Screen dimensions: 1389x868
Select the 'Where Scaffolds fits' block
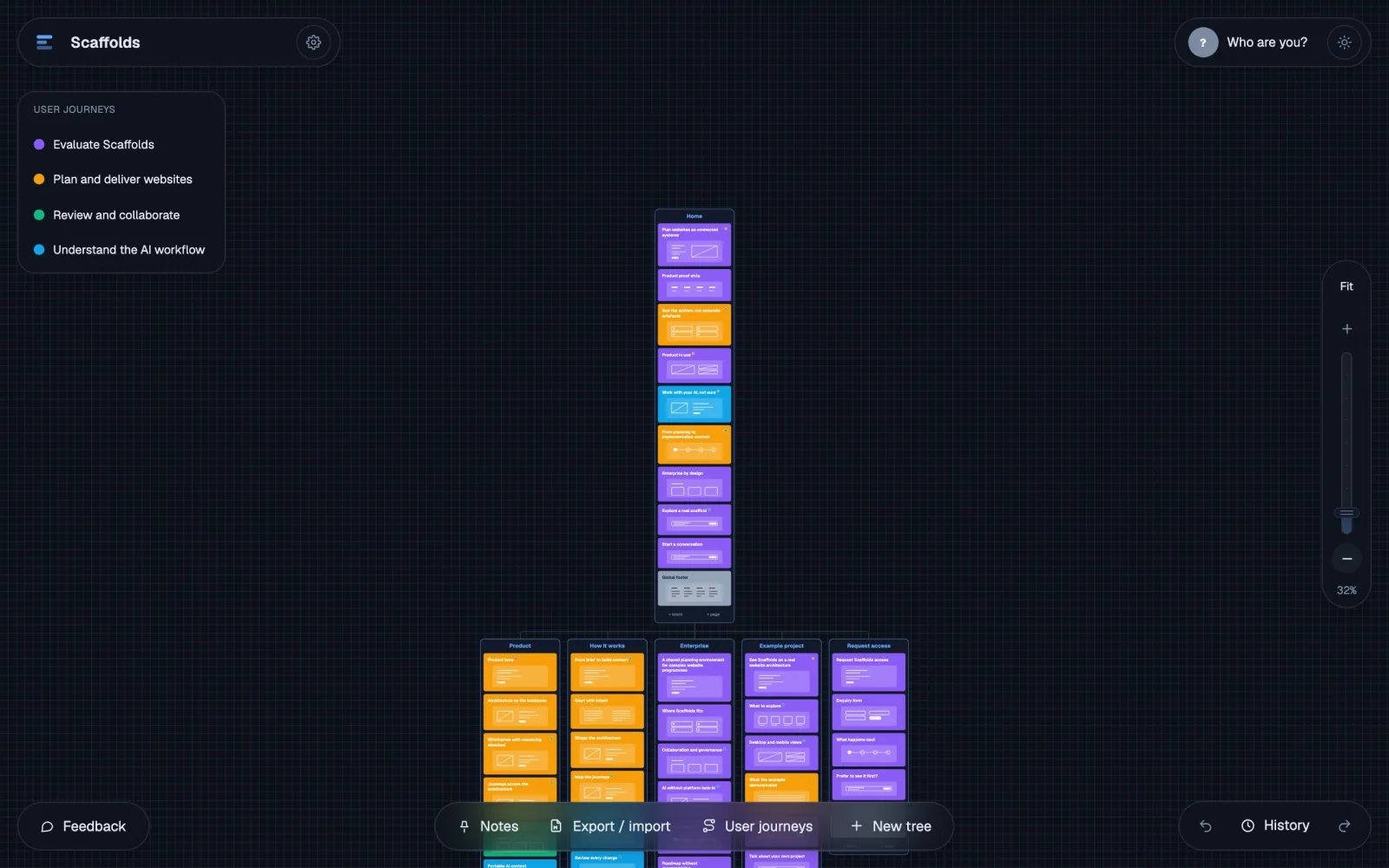694,722
